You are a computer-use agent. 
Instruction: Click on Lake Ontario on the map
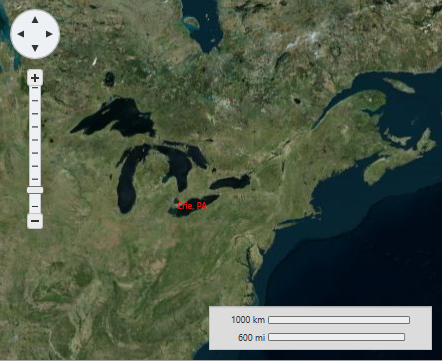pyautogui.click(x=230, y=182)
